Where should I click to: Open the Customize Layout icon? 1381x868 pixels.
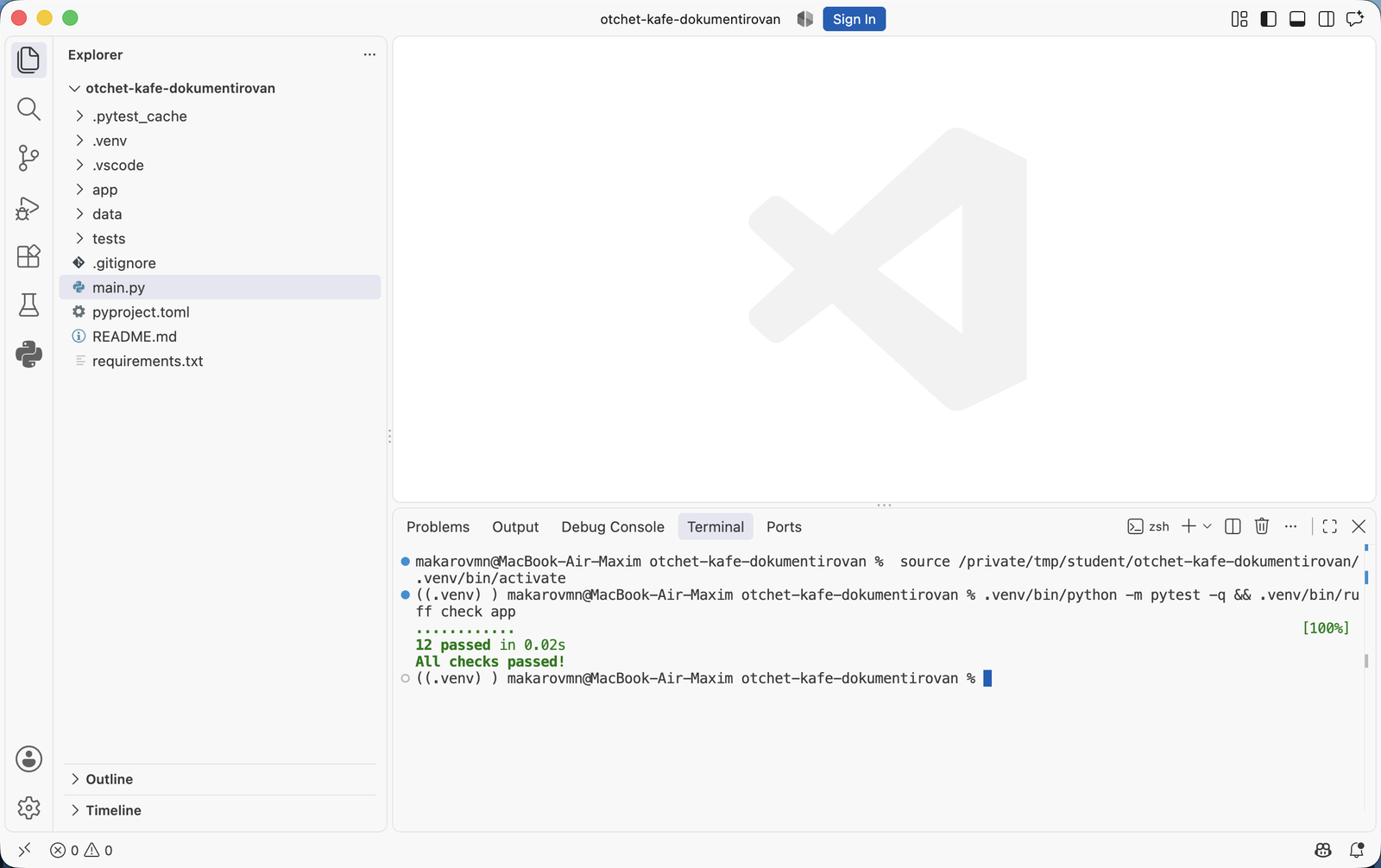1239,19
